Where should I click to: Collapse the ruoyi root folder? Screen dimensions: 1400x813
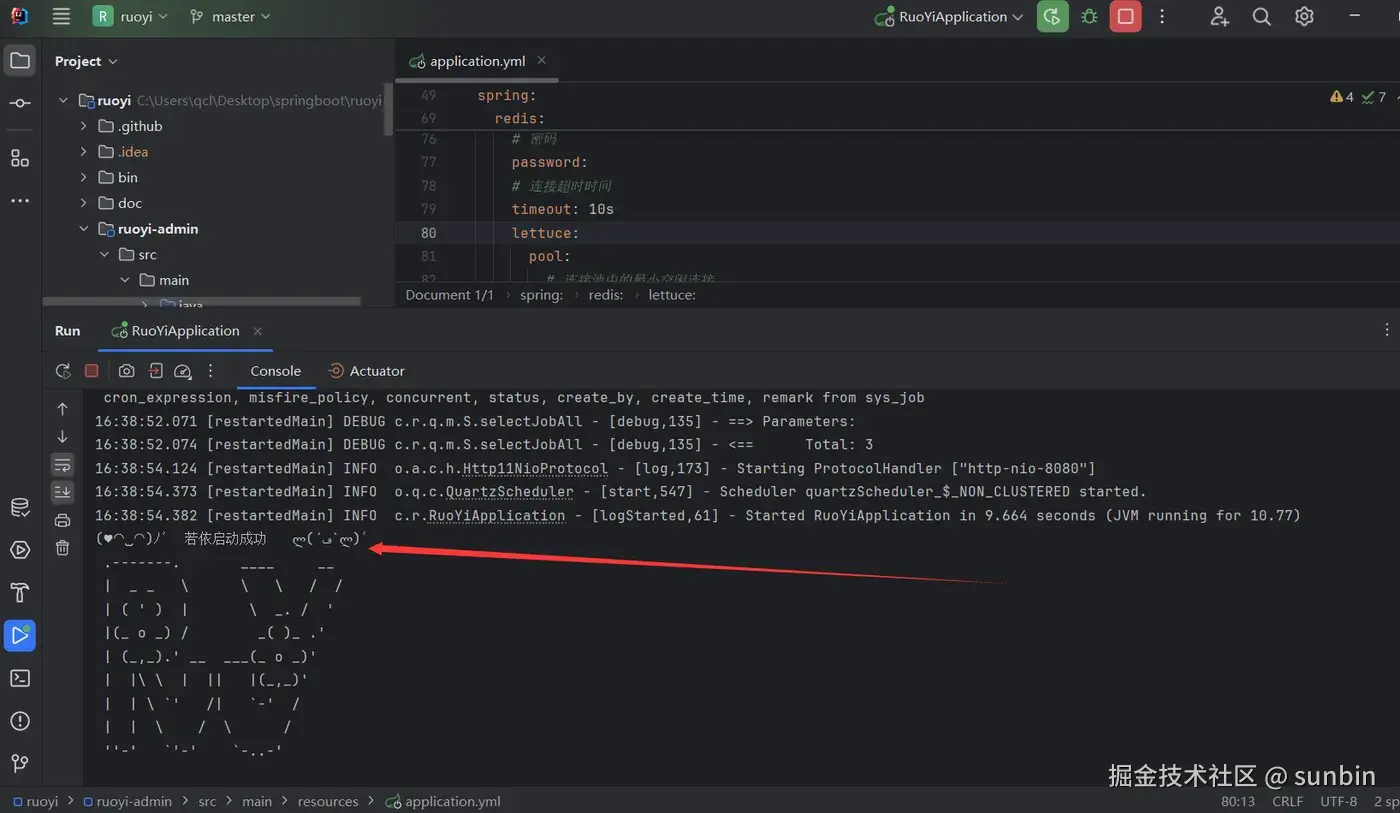pos(63,100)
